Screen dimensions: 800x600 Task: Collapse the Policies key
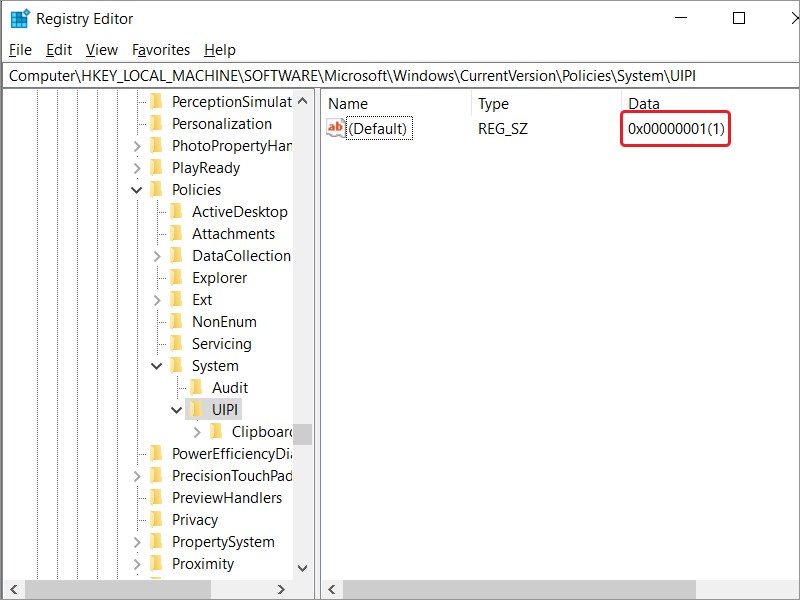tap(137, 190)
